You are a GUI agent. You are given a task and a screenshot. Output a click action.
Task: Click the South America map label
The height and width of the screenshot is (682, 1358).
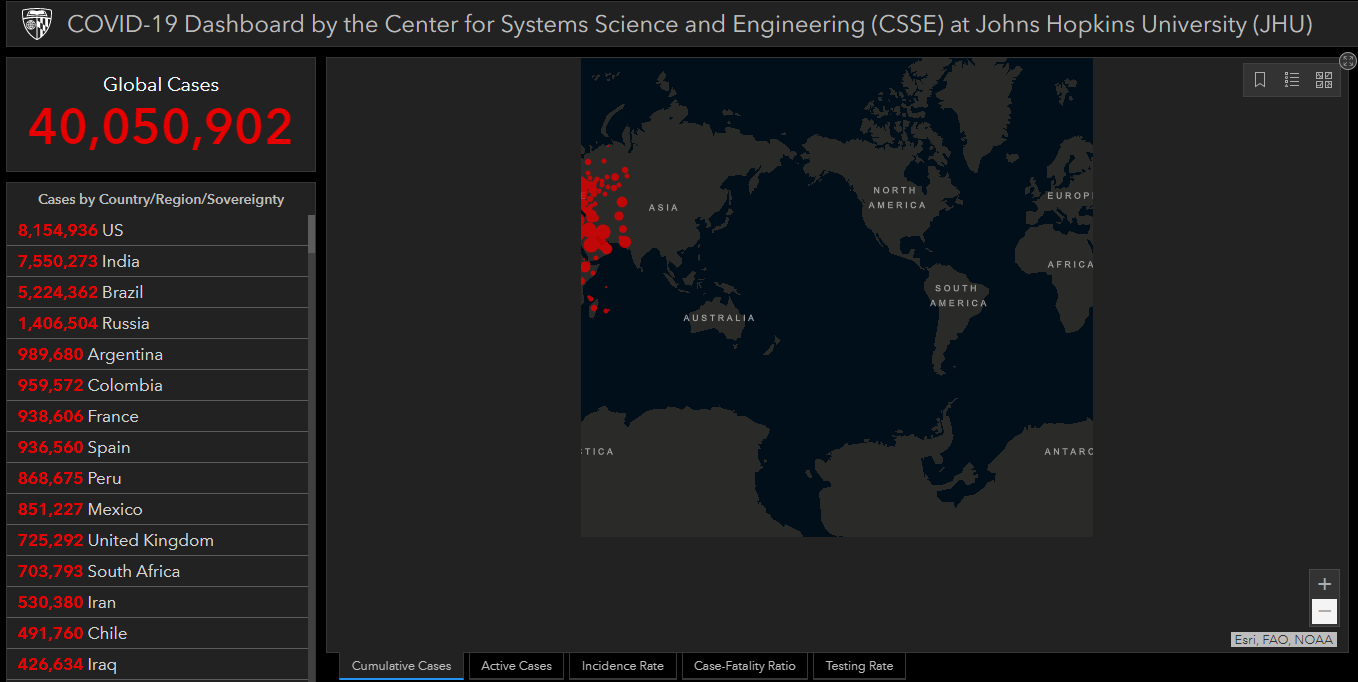(958, 295)
